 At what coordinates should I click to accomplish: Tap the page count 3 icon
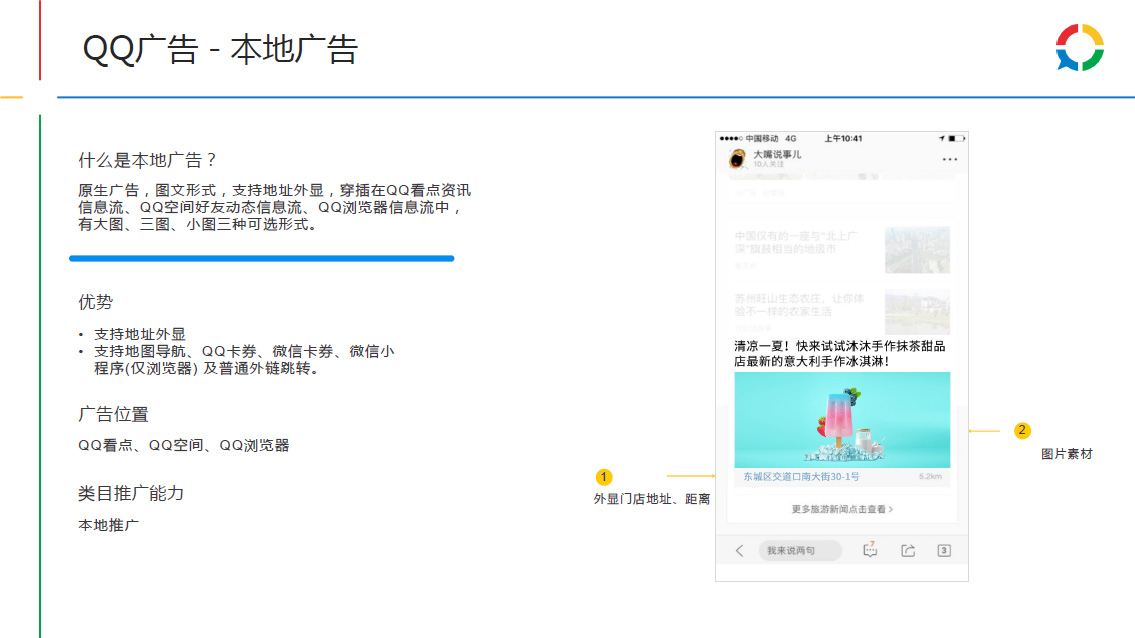click(944, 550)
